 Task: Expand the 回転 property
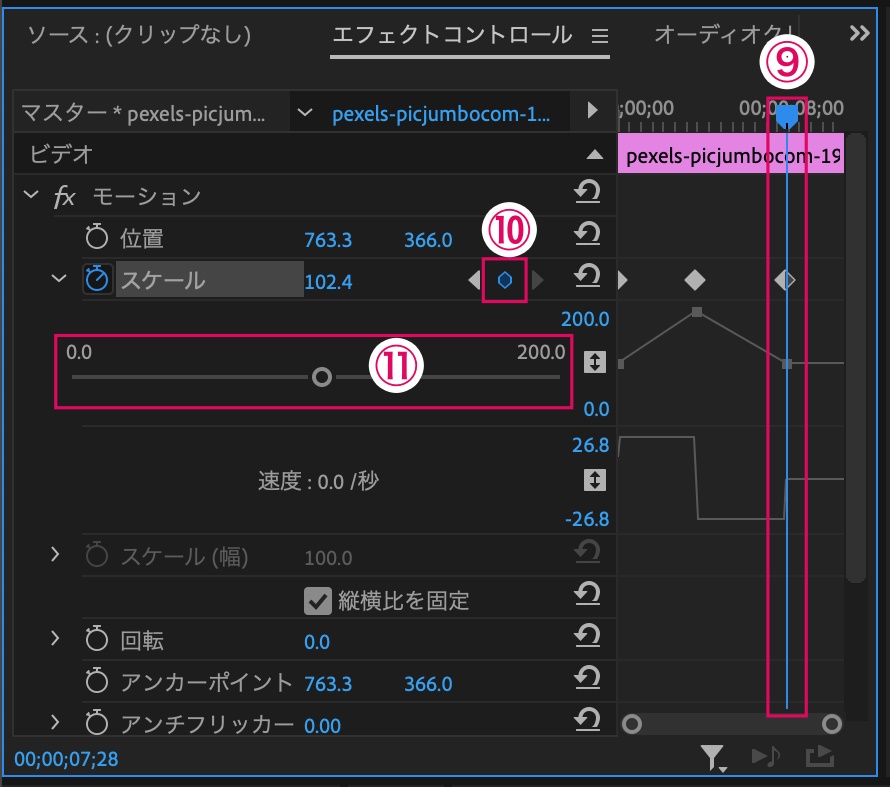(x=55, y=638)
